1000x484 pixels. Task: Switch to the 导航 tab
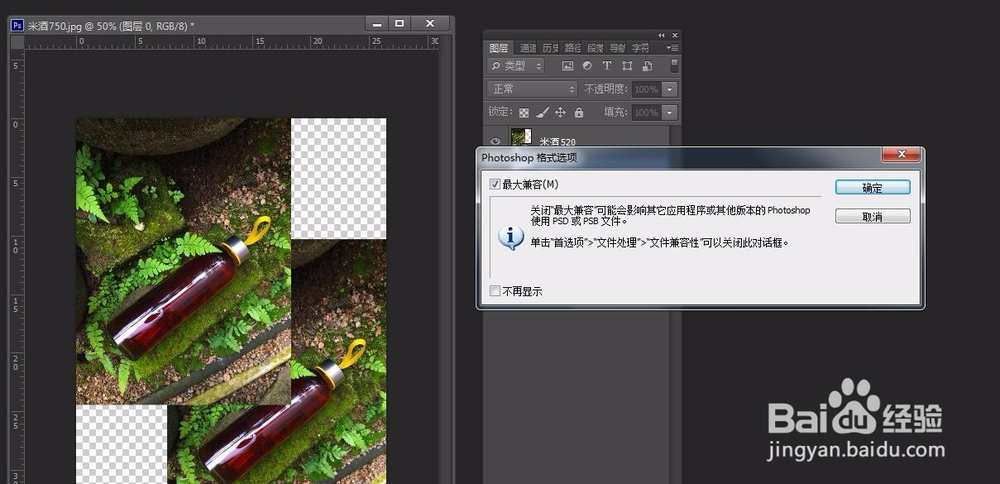[x=617, y=48]
